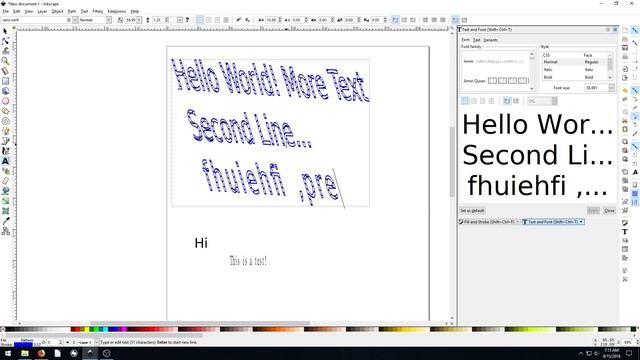Select the Eraser tool
640x360 pixels.
pyautogui.click(x=5, y=181)
